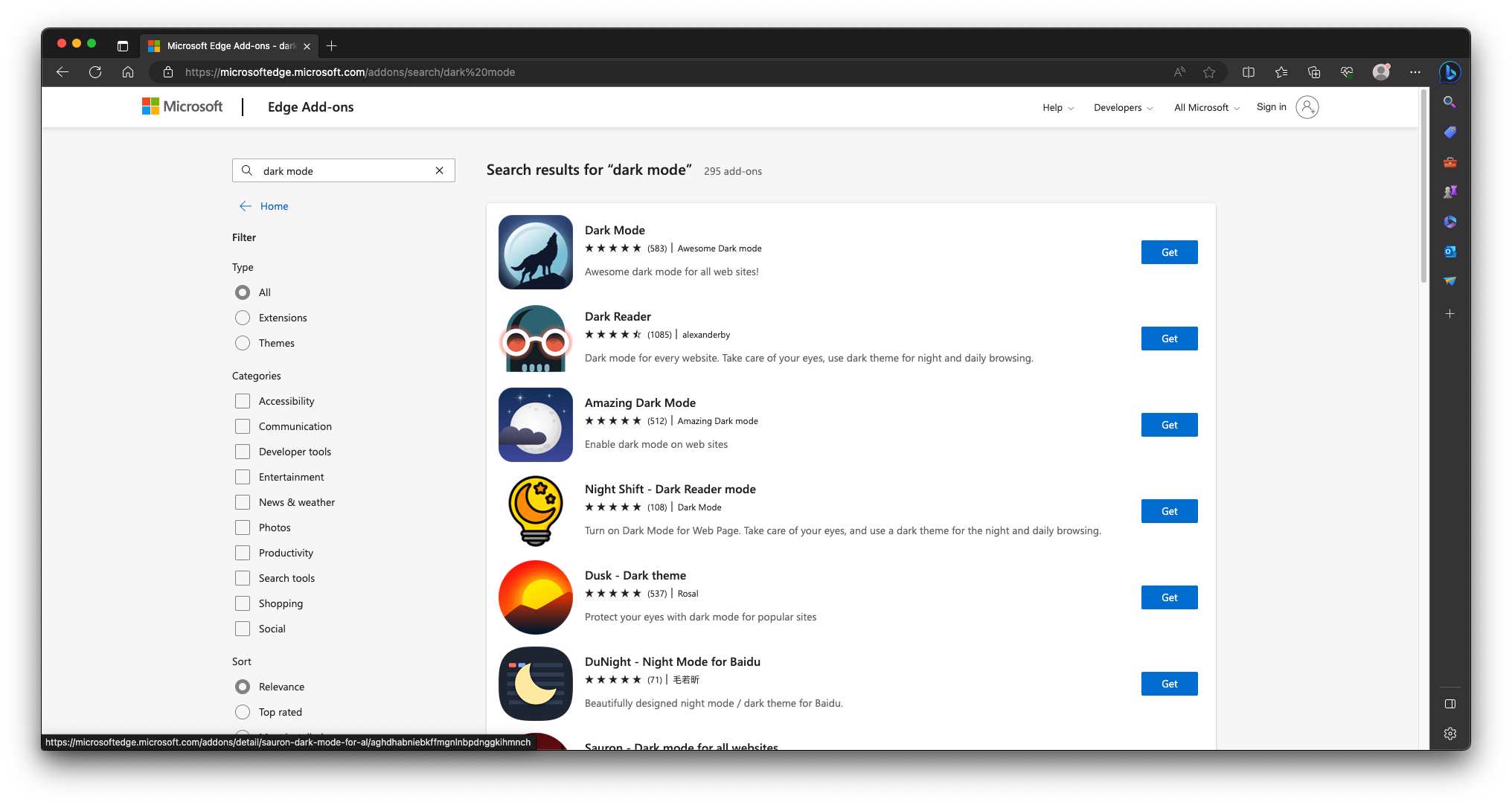Go to the browser home icon

[x=128, y=72]
